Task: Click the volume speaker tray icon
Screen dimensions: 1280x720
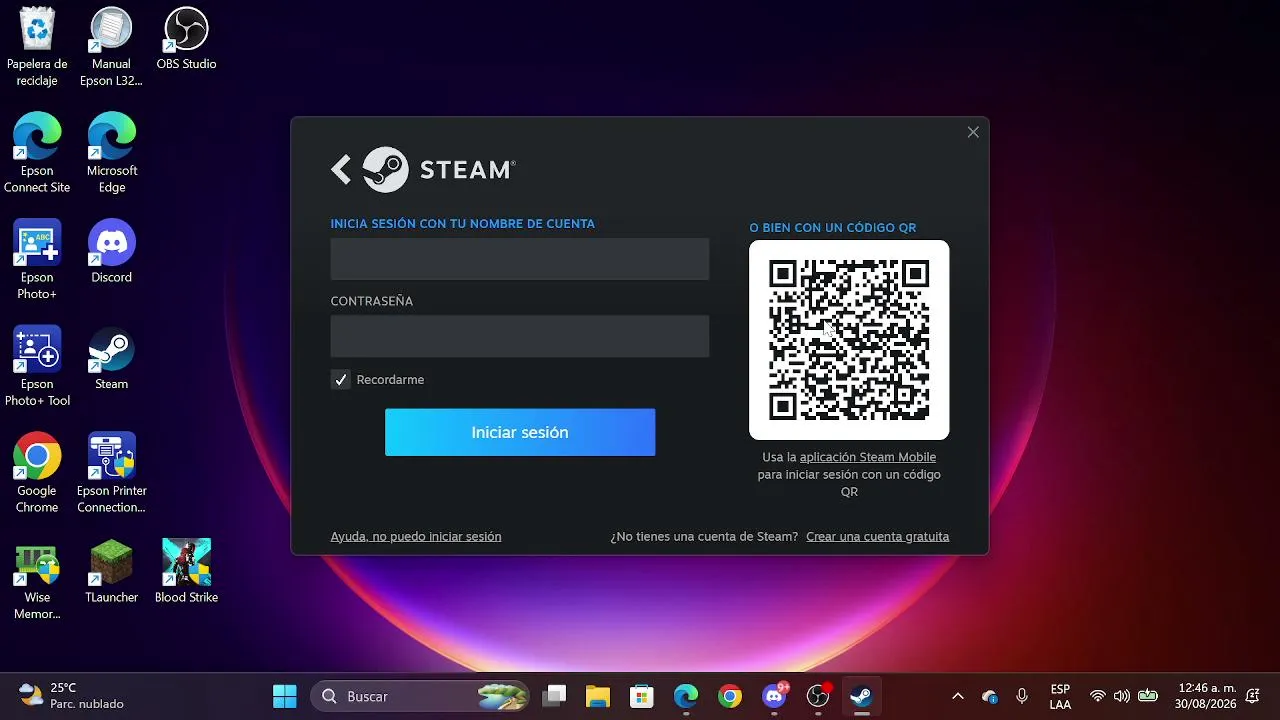Action: point(1122,696)
